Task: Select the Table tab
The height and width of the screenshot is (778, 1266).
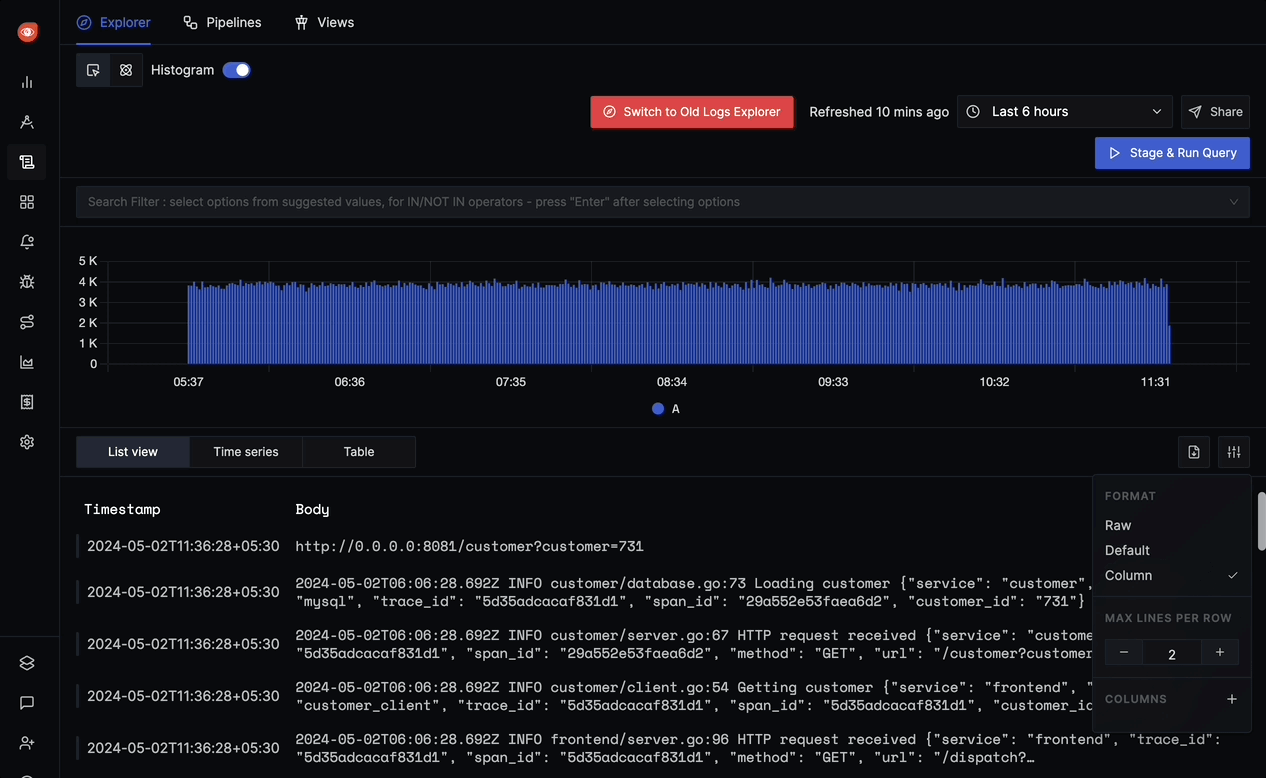Action: [x=359, y=452]
